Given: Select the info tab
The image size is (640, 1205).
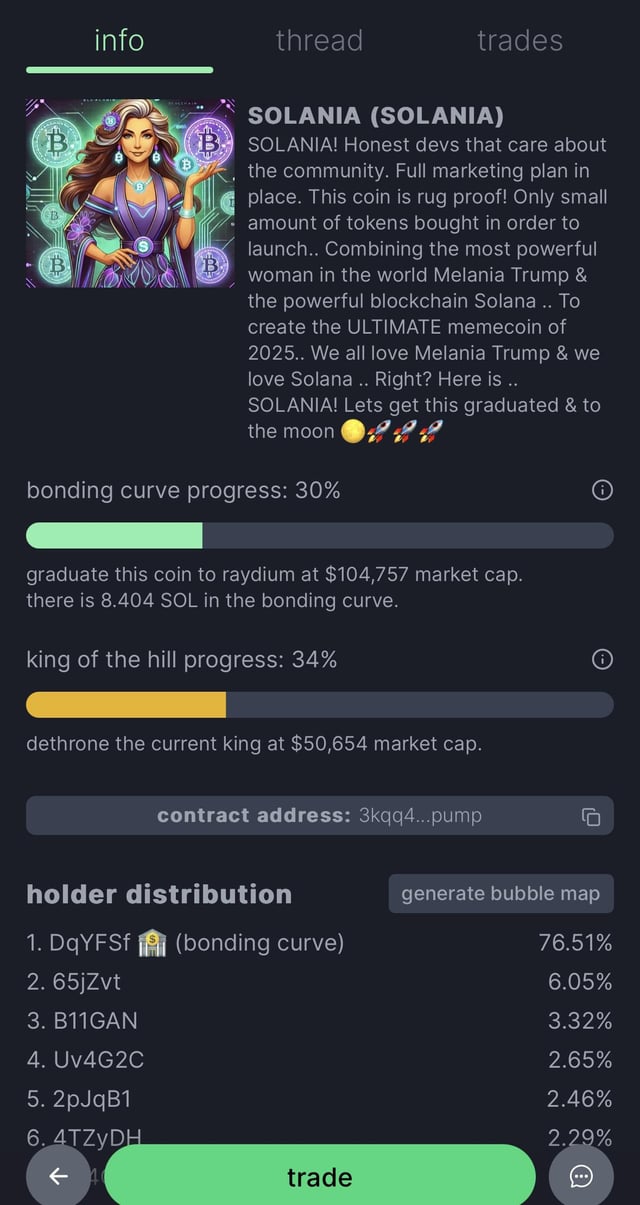Looking at the screenshot, I should (119, 41).
